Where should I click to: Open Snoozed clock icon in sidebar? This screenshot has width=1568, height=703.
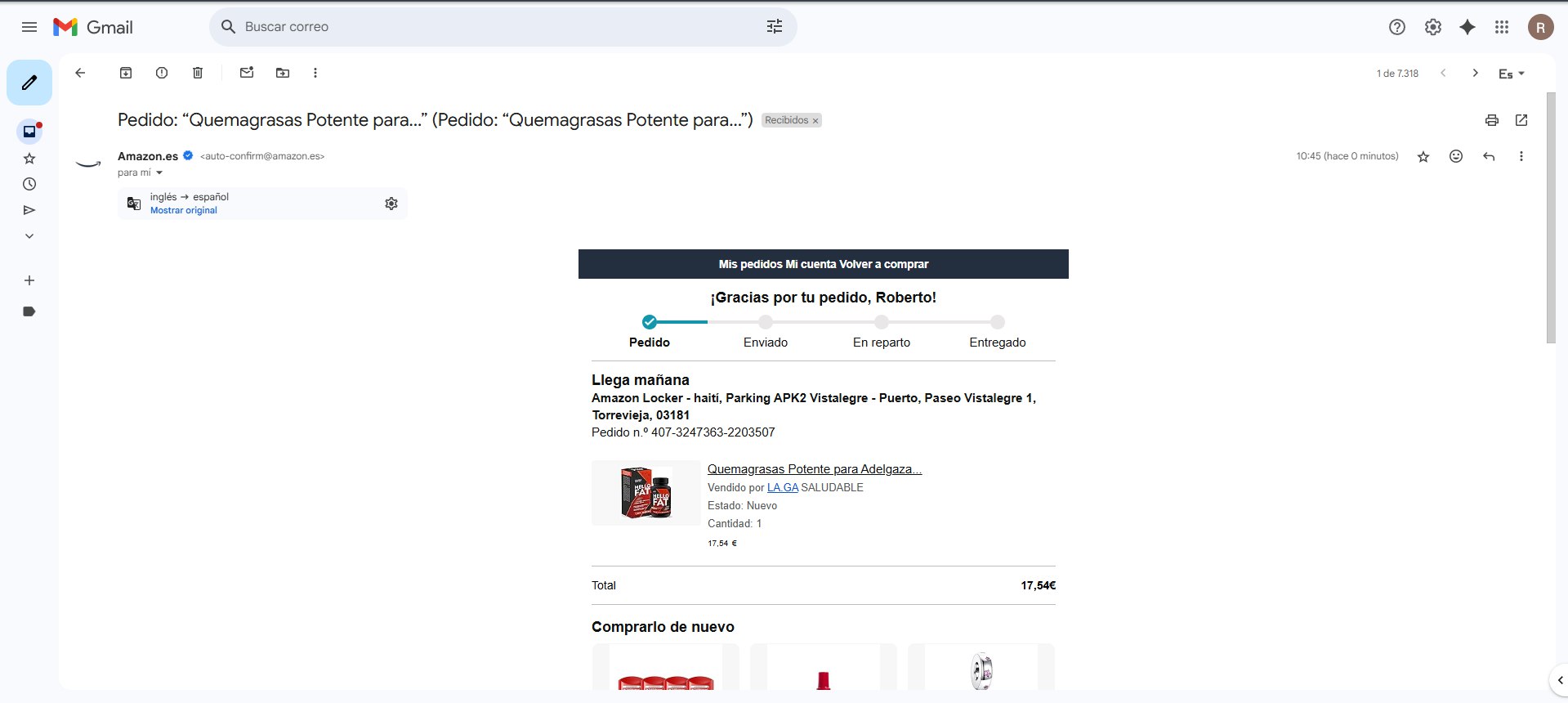29,185
